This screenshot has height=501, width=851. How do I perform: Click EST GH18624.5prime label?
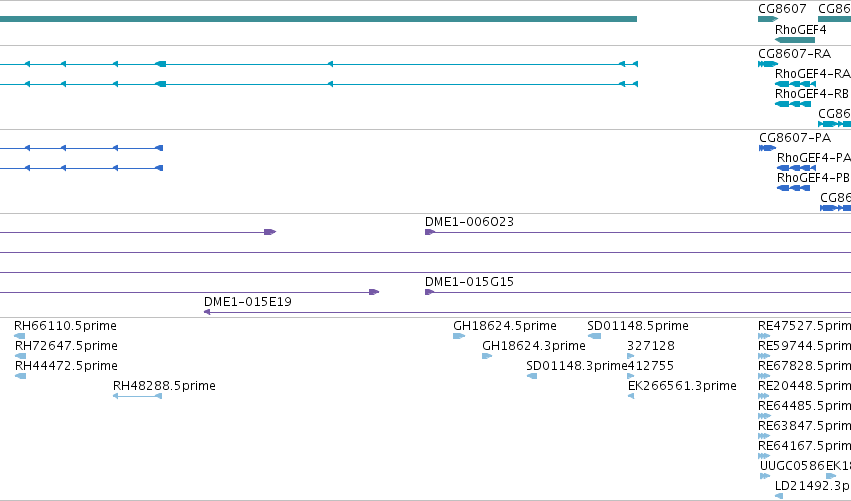(x=505, y=326)
